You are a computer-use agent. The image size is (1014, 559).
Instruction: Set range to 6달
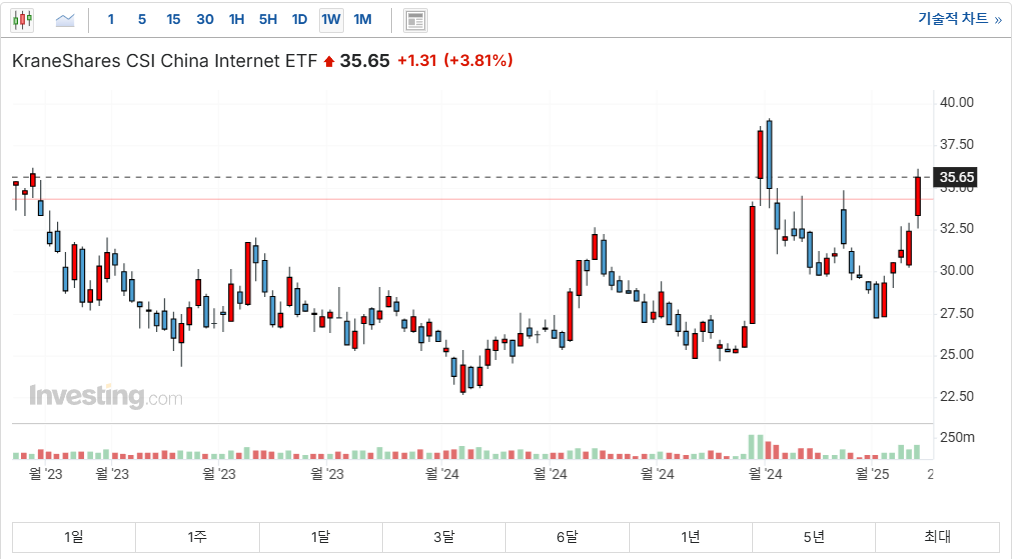click(567, 536)
